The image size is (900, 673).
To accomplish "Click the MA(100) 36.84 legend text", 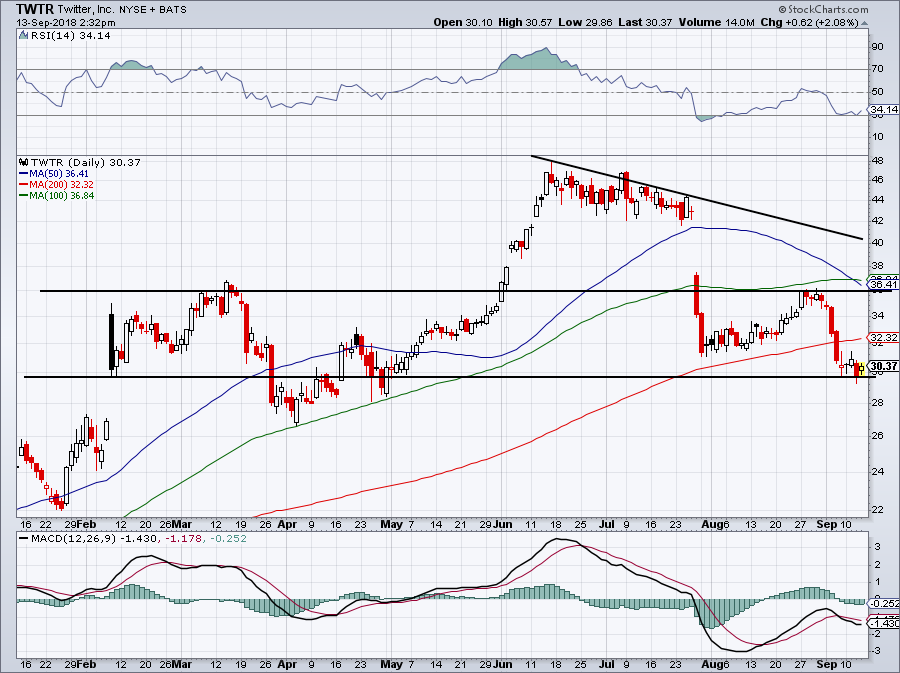I will [61, 195].
